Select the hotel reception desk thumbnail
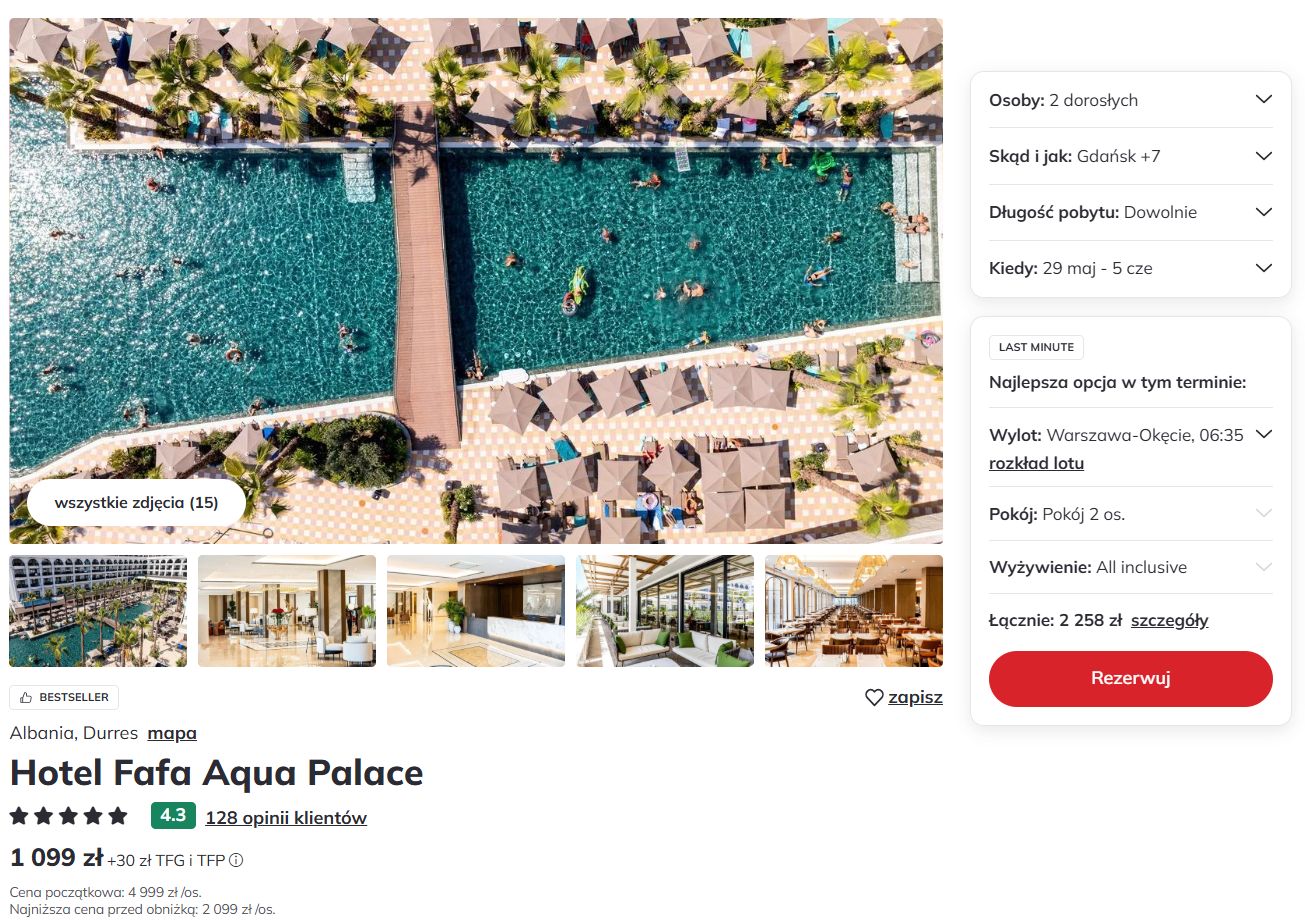Viewport: 1305px width, 920px height. click(x=476, y=611)
